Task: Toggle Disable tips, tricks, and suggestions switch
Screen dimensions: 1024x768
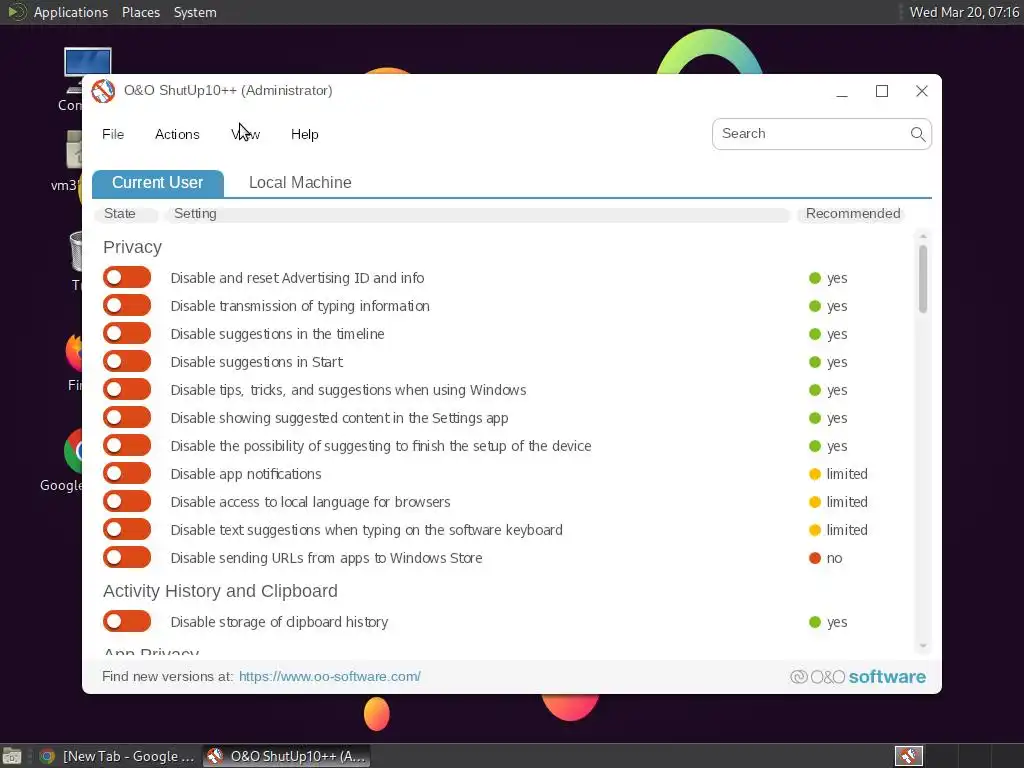Action: click(127, 389)
